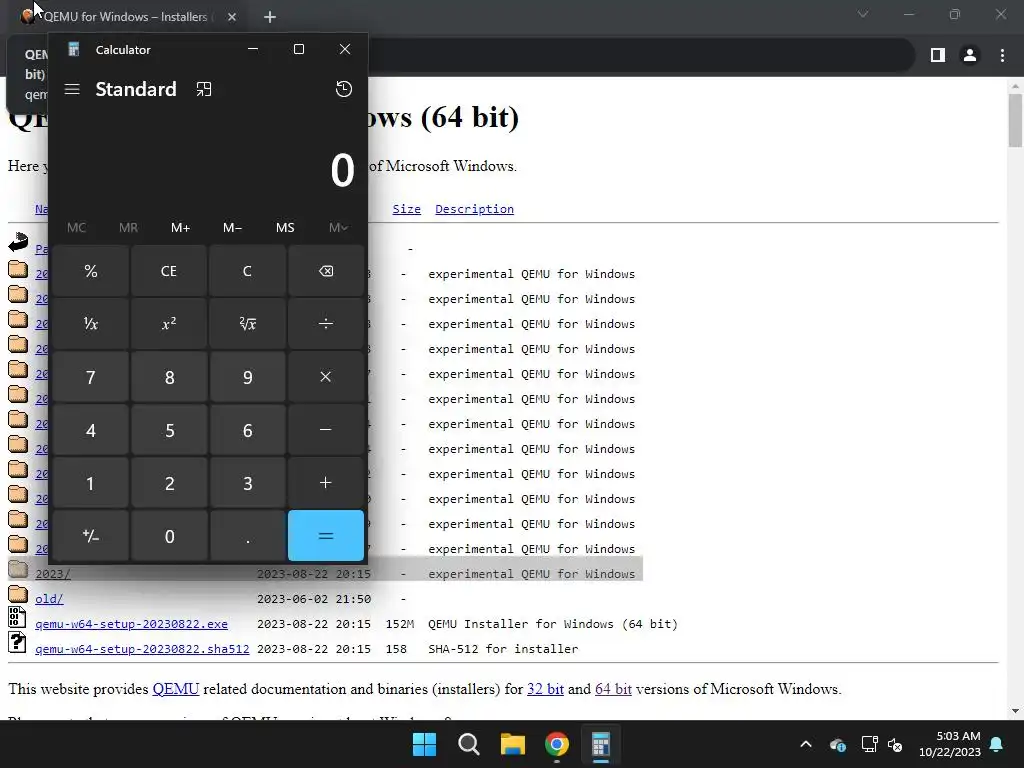Toggle Keep on top mode in Calculator
1024x768 pixels.
204,89
